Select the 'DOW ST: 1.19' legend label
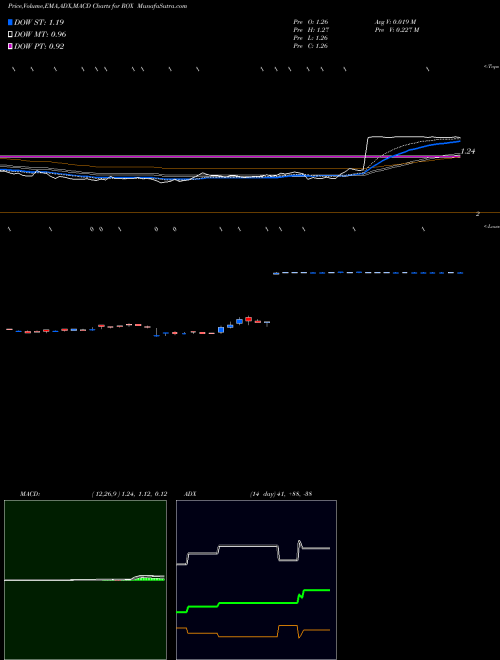This screenshot has height=660, width=500. click(x=39, y=22)
